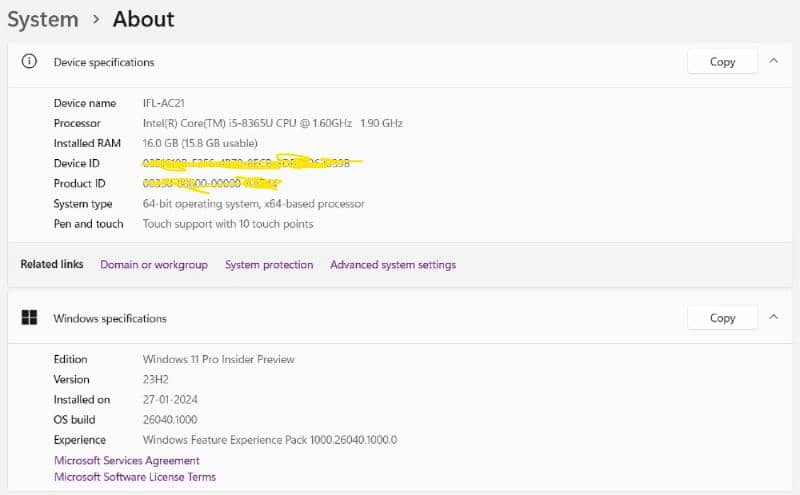Click the Processor label
This screenshot has height=495, width=800.
[x=77, y=123]
